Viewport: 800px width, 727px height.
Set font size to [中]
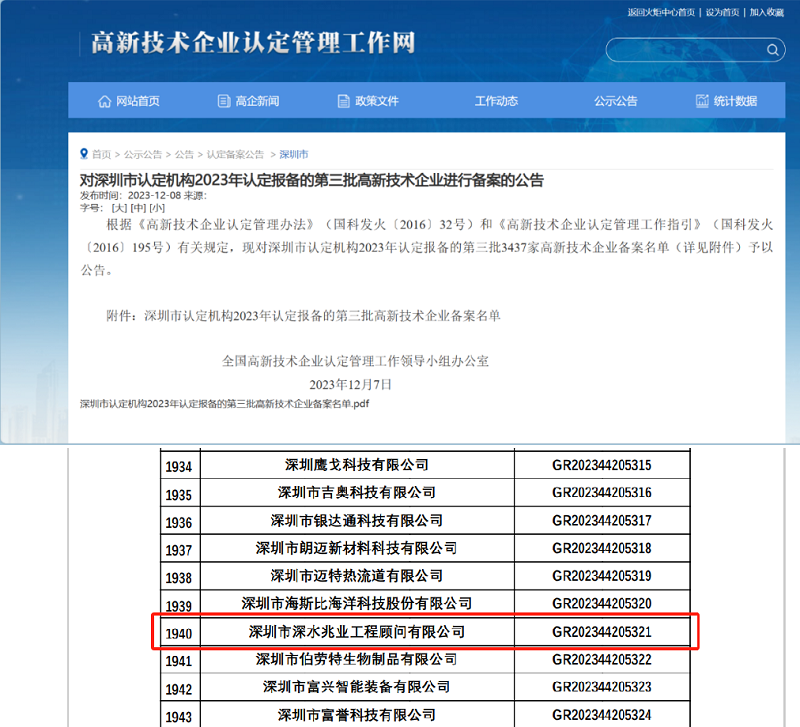[x=138, y=208]
